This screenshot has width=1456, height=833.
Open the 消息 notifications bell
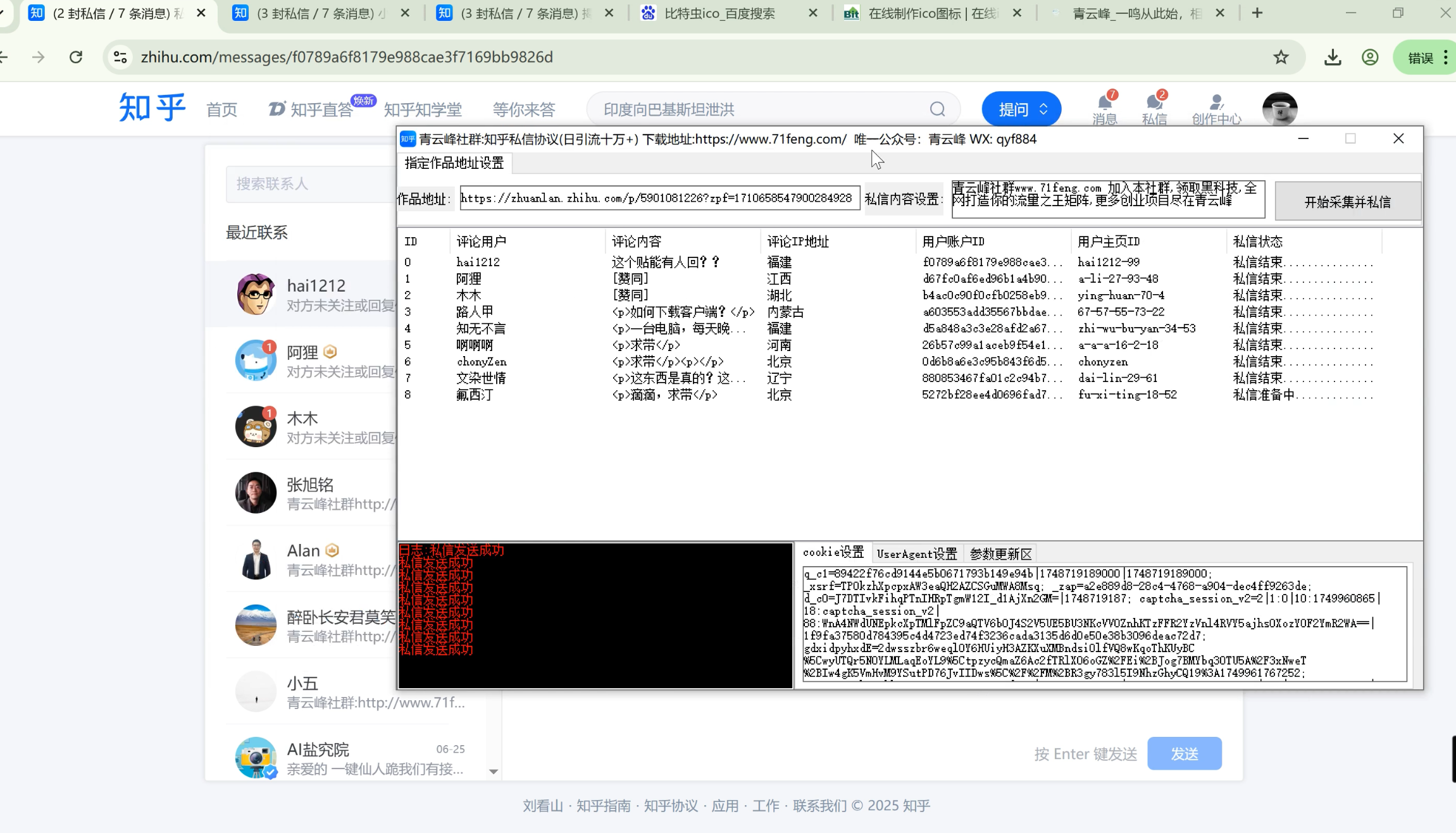[1105, 108]
